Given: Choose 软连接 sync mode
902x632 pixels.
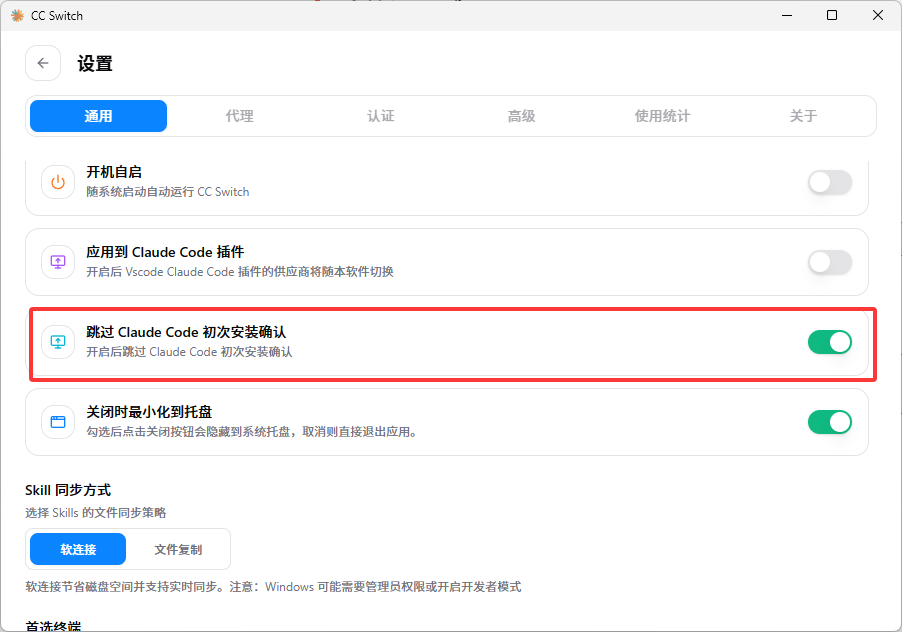Looking at the screenshot, I should (78, 549).
